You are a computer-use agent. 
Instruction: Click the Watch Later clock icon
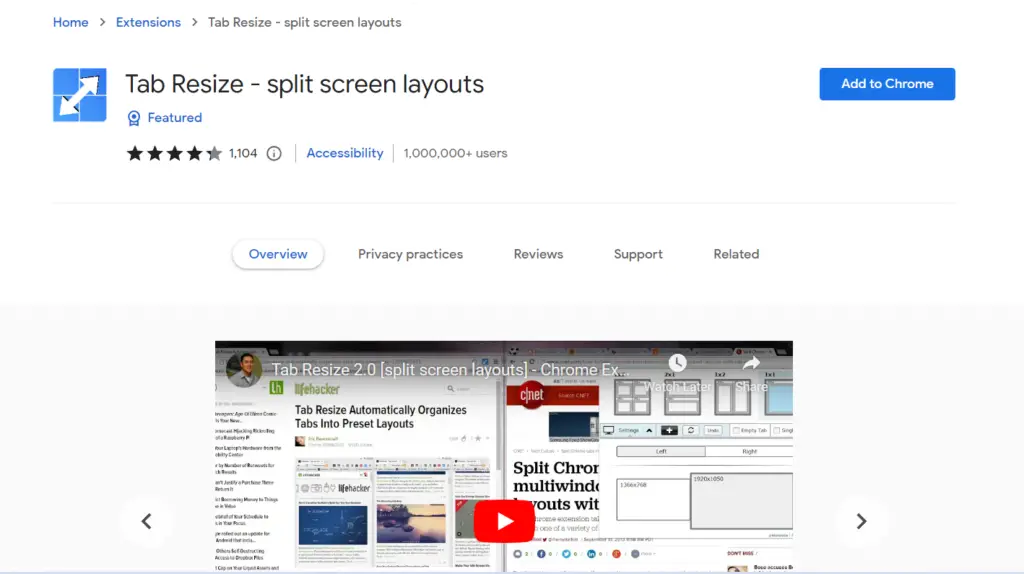[x=677, y=363]
